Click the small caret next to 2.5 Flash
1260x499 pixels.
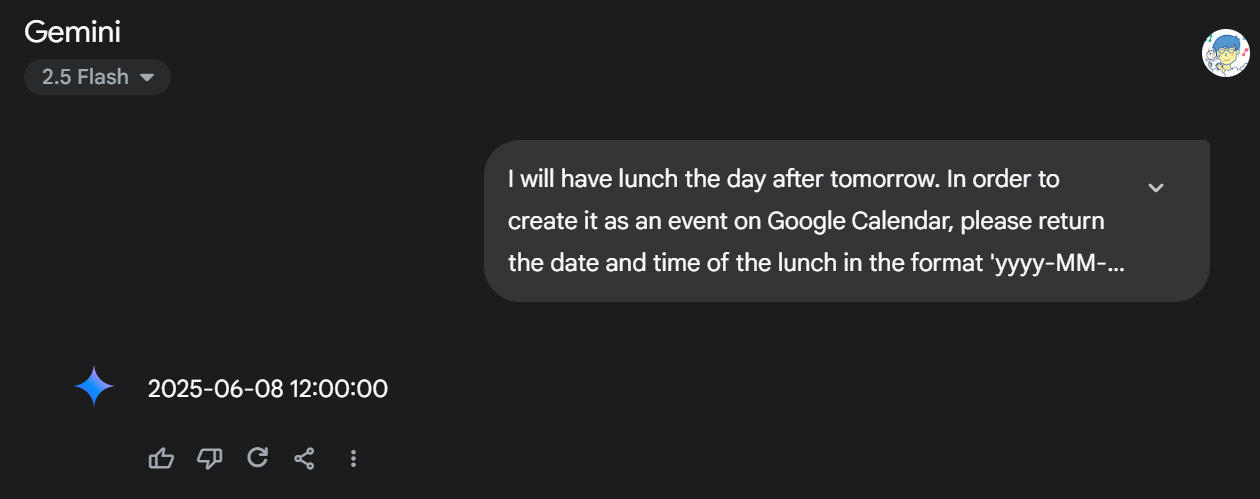[147, 77]
